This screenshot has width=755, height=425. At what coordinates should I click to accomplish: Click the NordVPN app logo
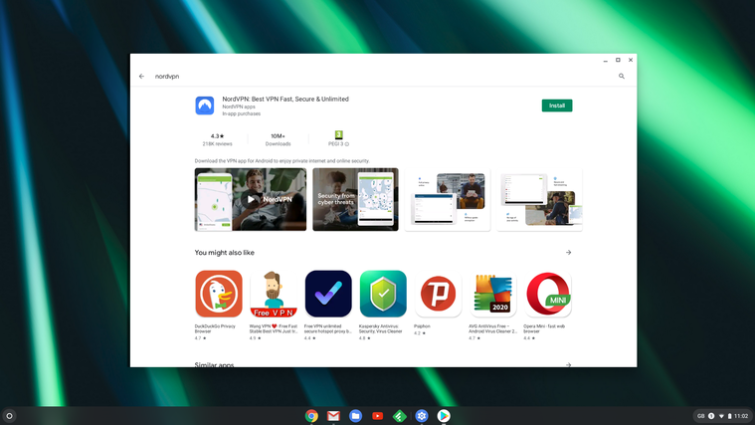pyautogui.click(x=204, y=105)
